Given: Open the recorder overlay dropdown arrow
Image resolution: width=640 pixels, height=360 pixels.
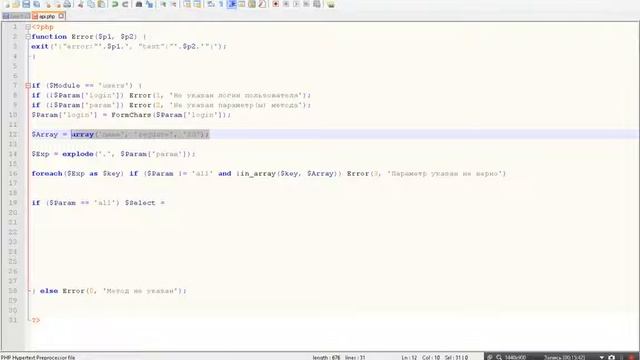Looking at the screenshot, I should [x=602, y=358].
